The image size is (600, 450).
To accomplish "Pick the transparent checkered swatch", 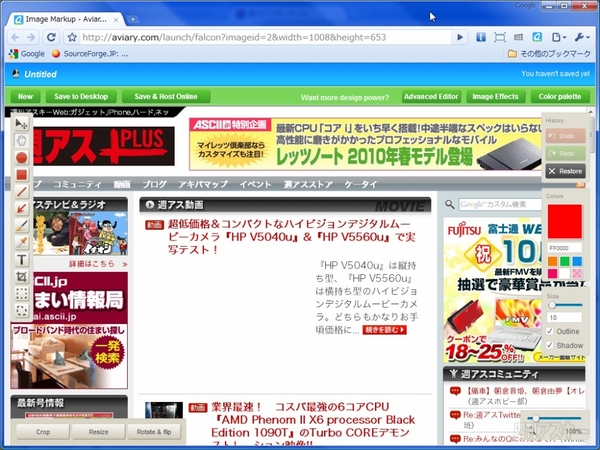I will pos(577,273).
